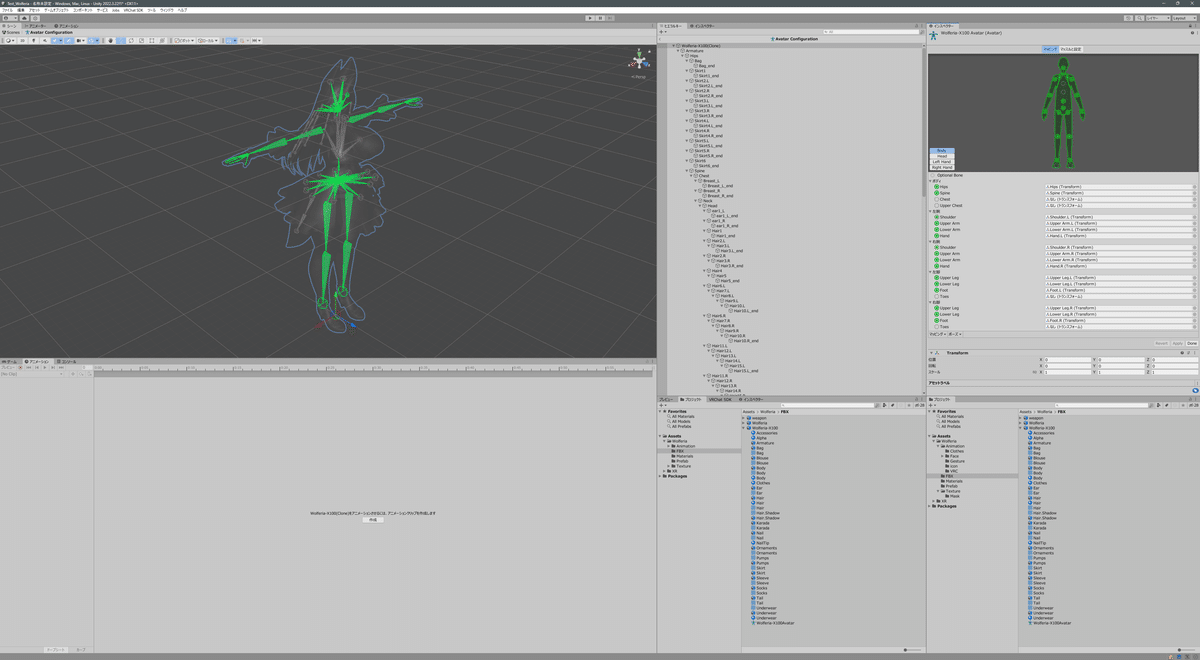The image size is (1200, 660).
Task: Toggle 2D view mode in Scene toolbar
Action: 22,40
